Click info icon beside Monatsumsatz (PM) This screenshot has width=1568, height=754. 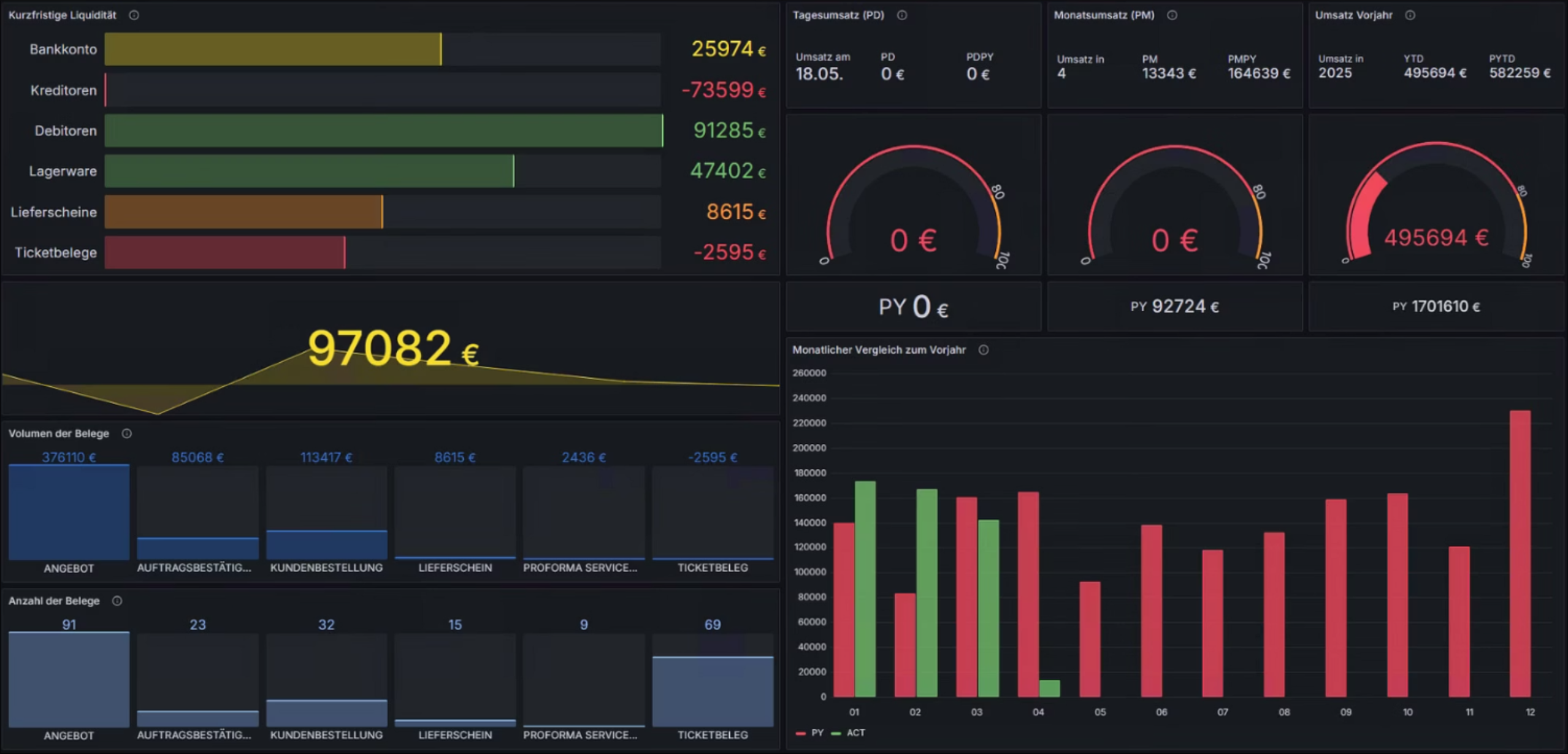pos(1172,15)
